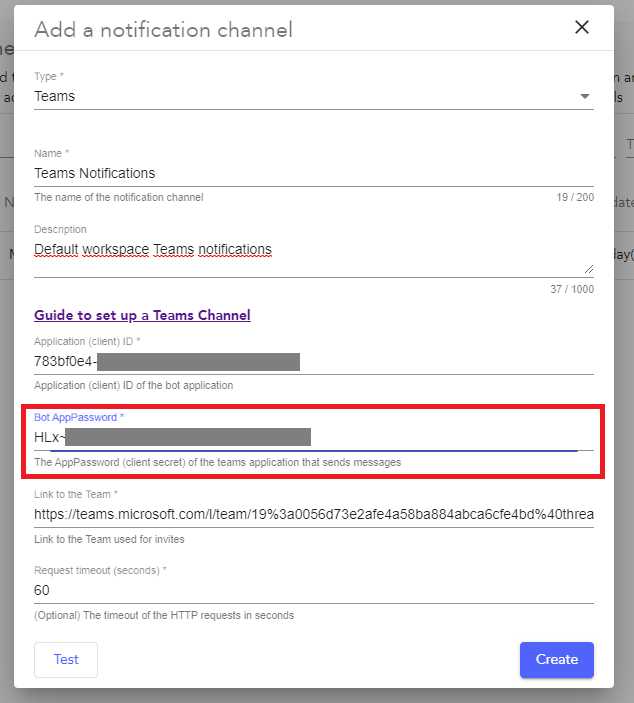Viewport: 634px width, 703px height.
Task: Click the Link to the Team label
Action: pos(76,494)
